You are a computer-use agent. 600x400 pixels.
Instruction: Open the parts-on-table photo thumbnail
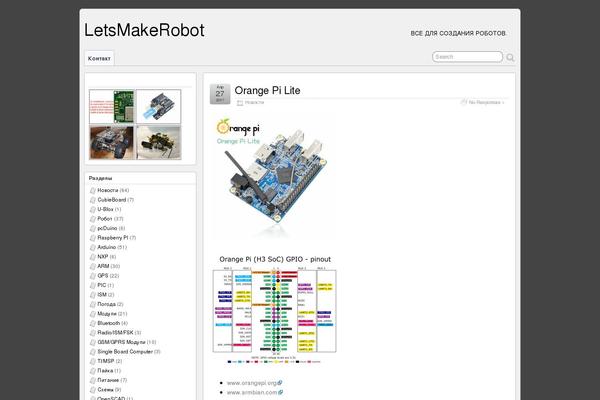point(158,142)
